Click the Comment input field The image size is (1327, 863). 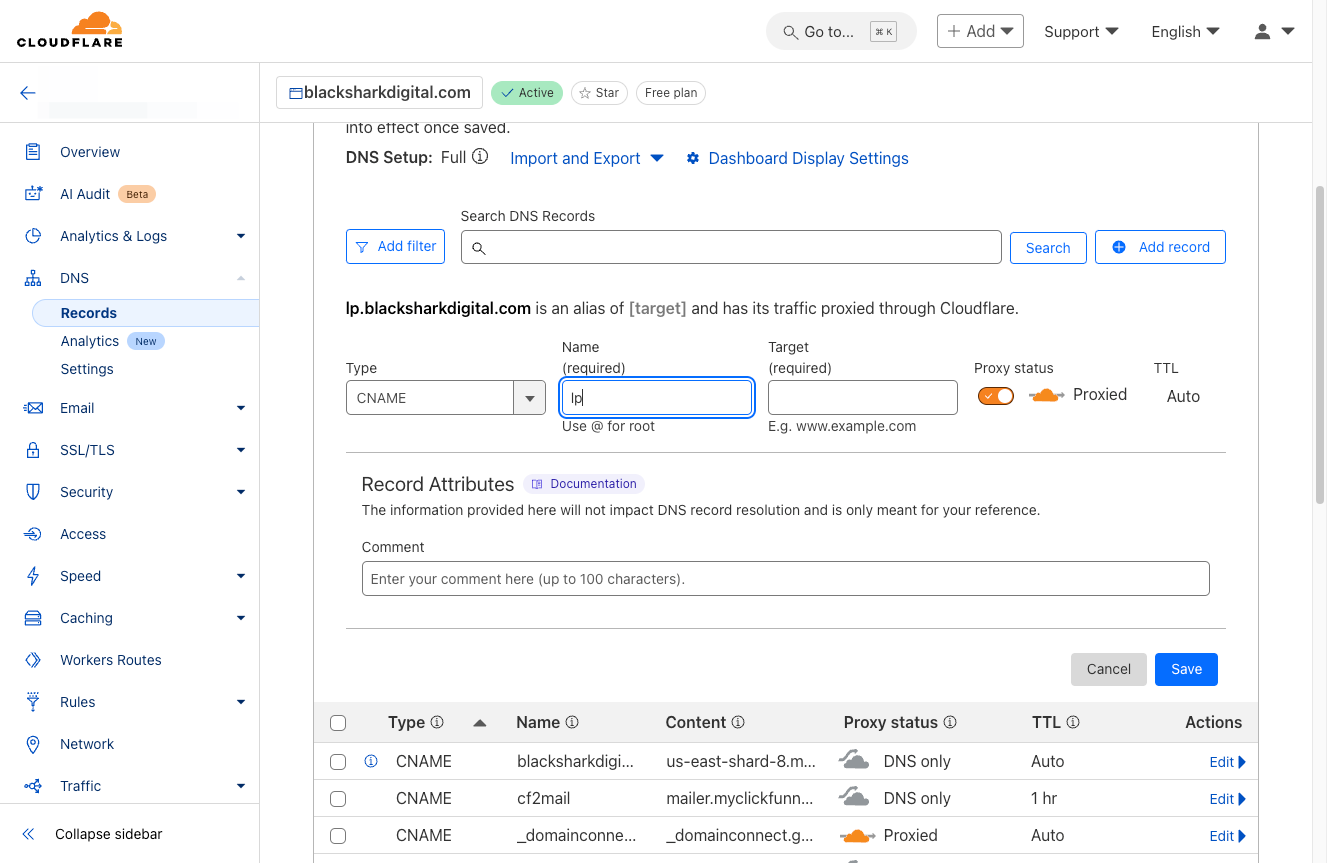[786, 579]
